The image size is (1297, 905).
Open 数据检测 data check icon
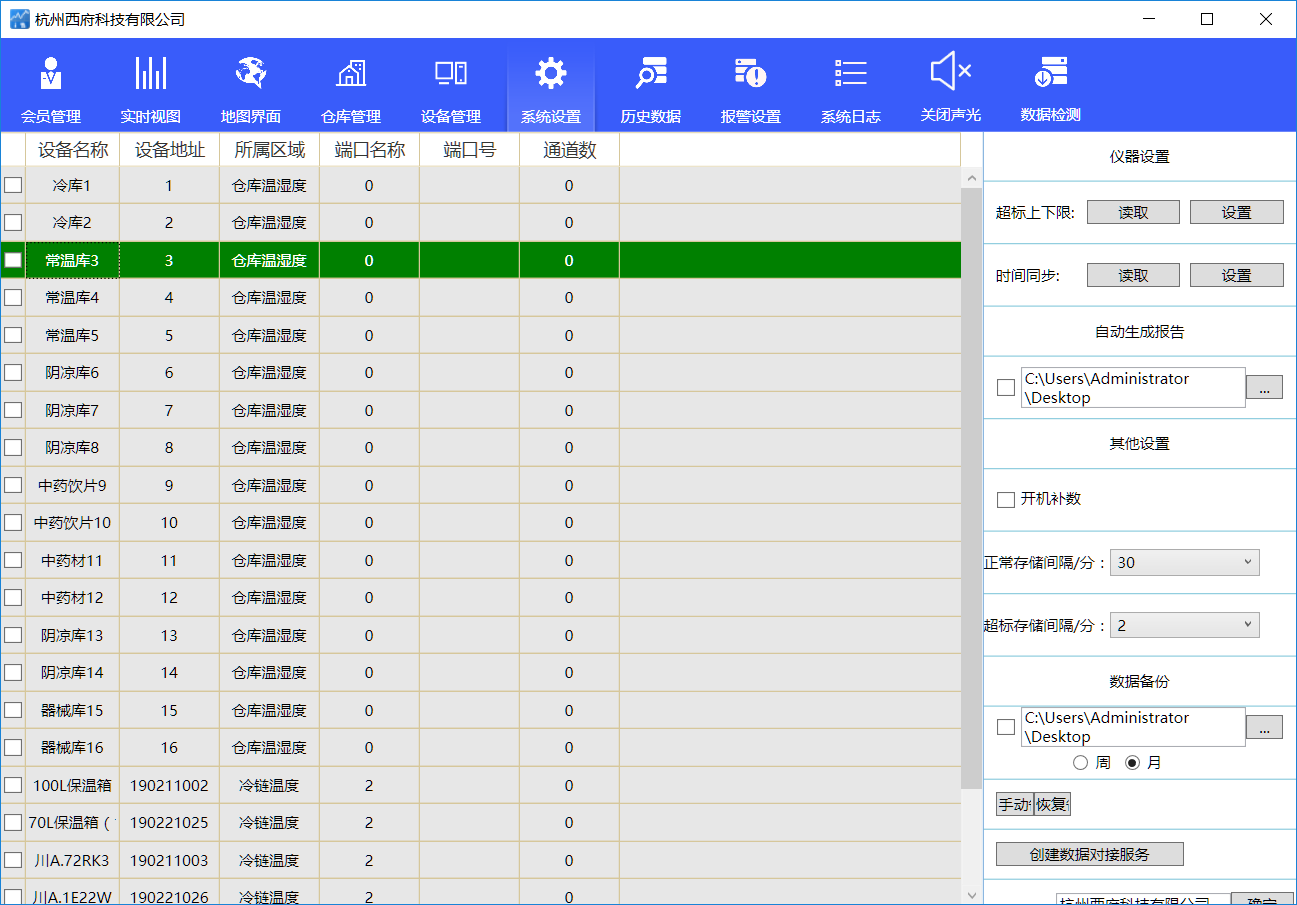1051,72
